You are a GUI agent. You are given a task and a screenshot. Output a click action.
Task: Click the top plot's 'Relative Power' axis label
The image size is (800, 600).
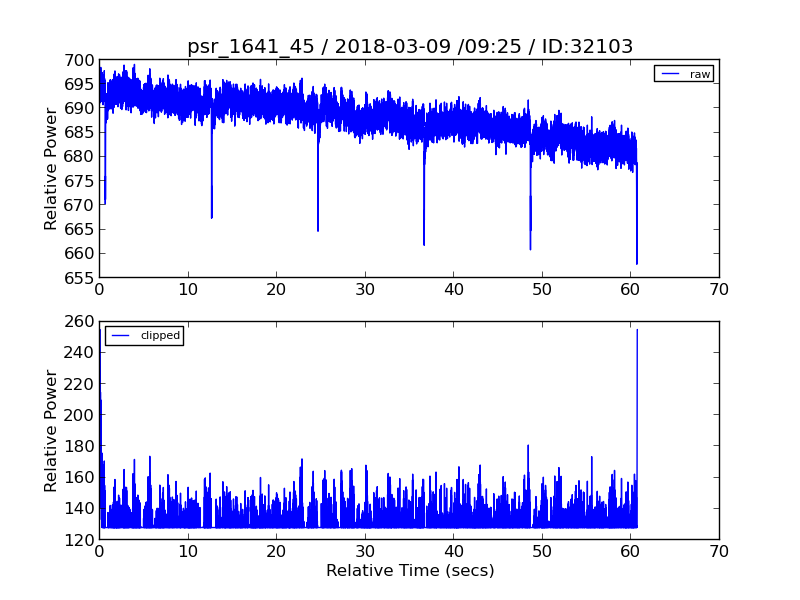click(50, 169)
